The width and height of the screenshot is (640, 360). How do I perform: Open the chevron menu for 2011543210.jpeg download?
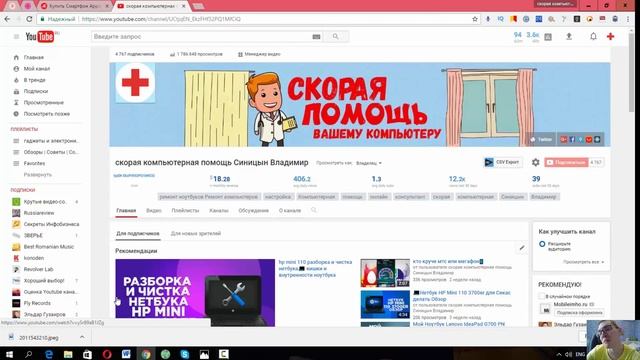(82, 337)
